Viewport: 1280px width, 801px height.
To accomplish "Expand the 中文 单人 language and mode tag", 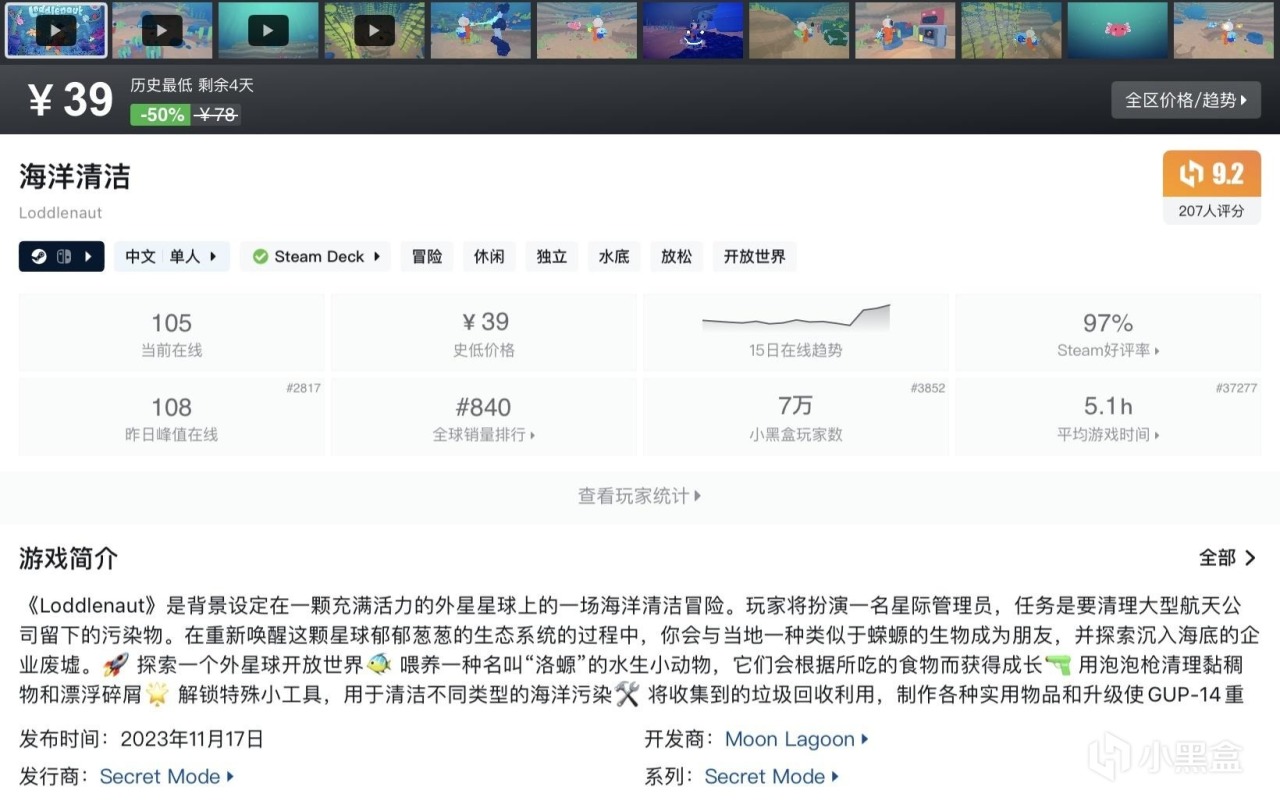I will coord(171,257).
